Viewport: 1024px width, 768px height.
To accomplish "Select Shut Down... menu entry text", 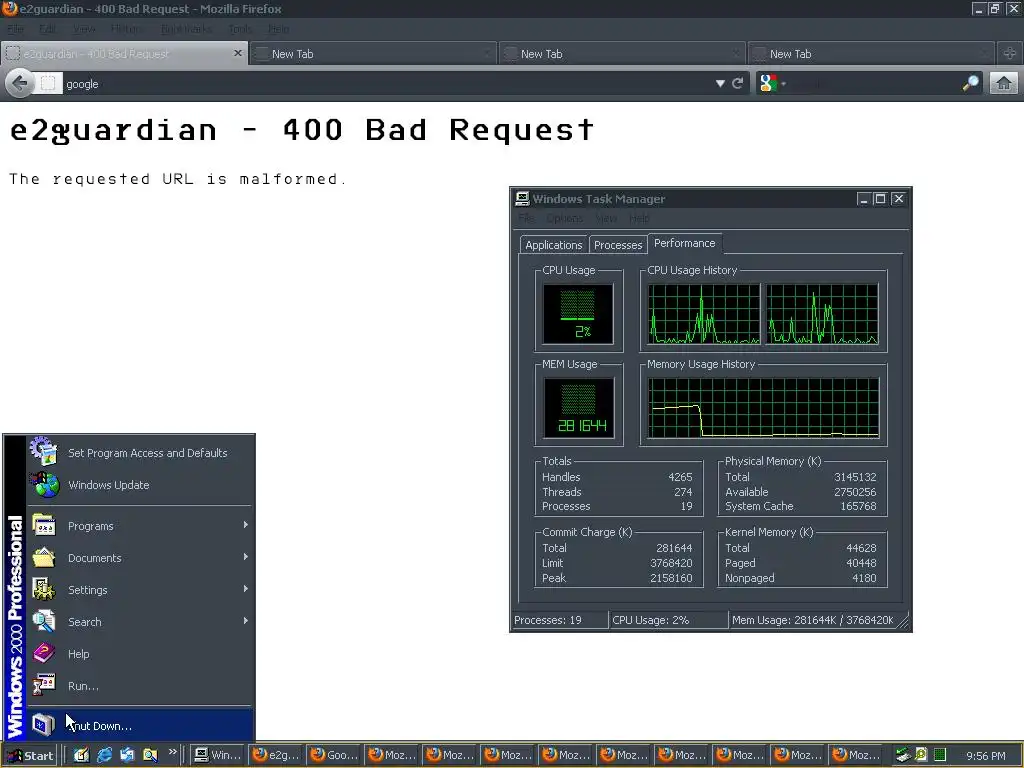I will pyautogui.click(x=100, y=726).
